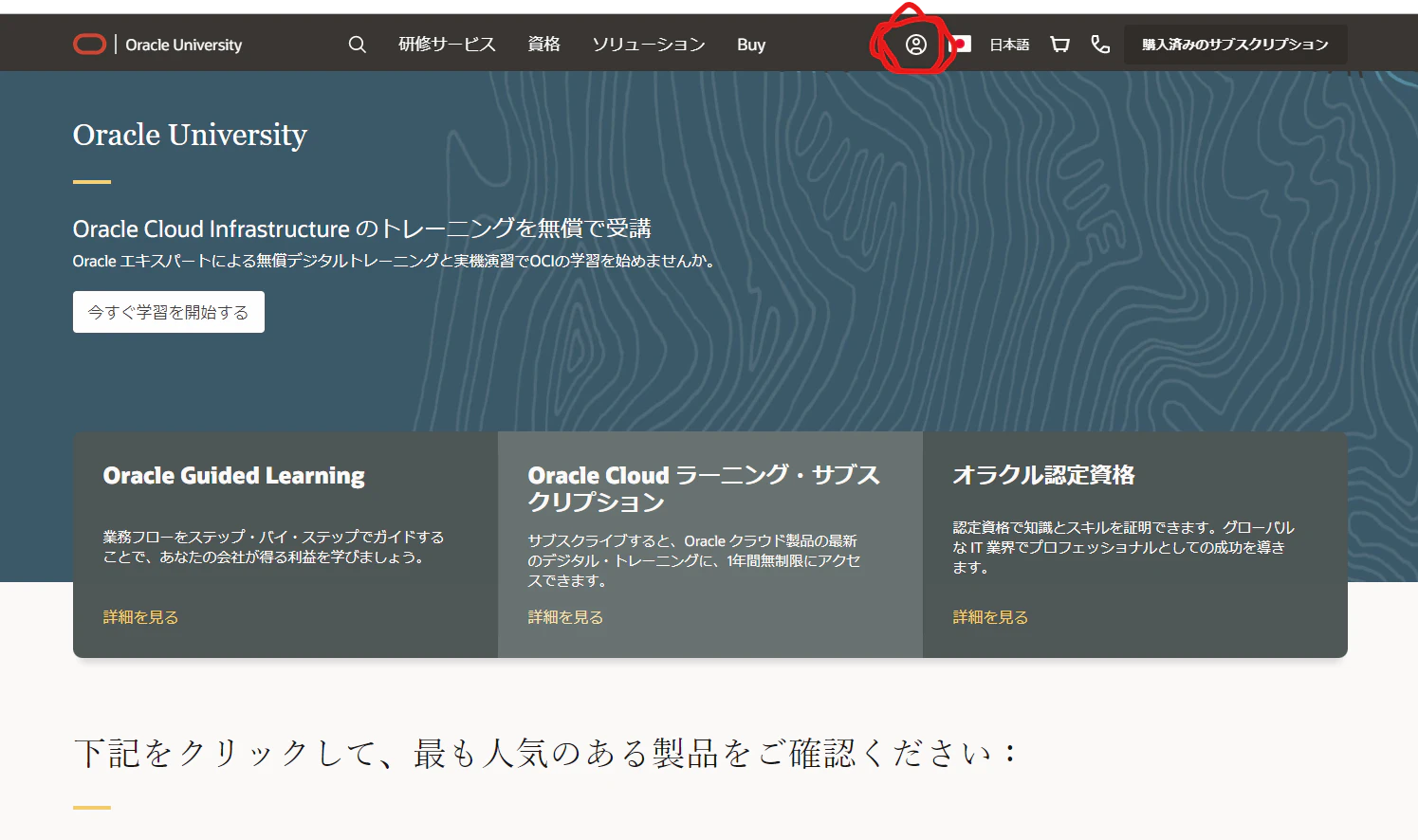The height and width of the screenshot is (840, 1418).
Task: Click the '業務フローをステップ・バイ・ステップでガイドする' description
Action: 274,547
